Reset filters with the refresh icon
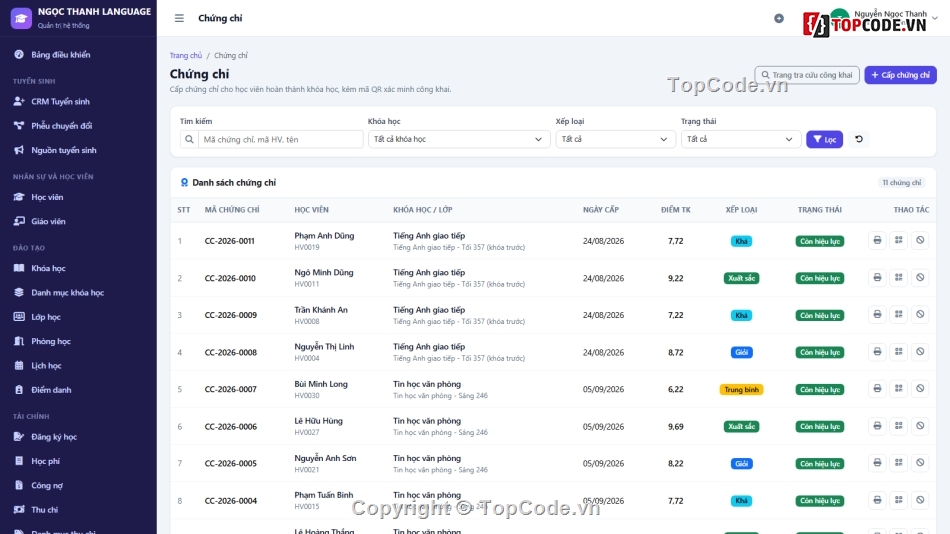The height and width of the screenshot is (534, 950). pos(859,139)
